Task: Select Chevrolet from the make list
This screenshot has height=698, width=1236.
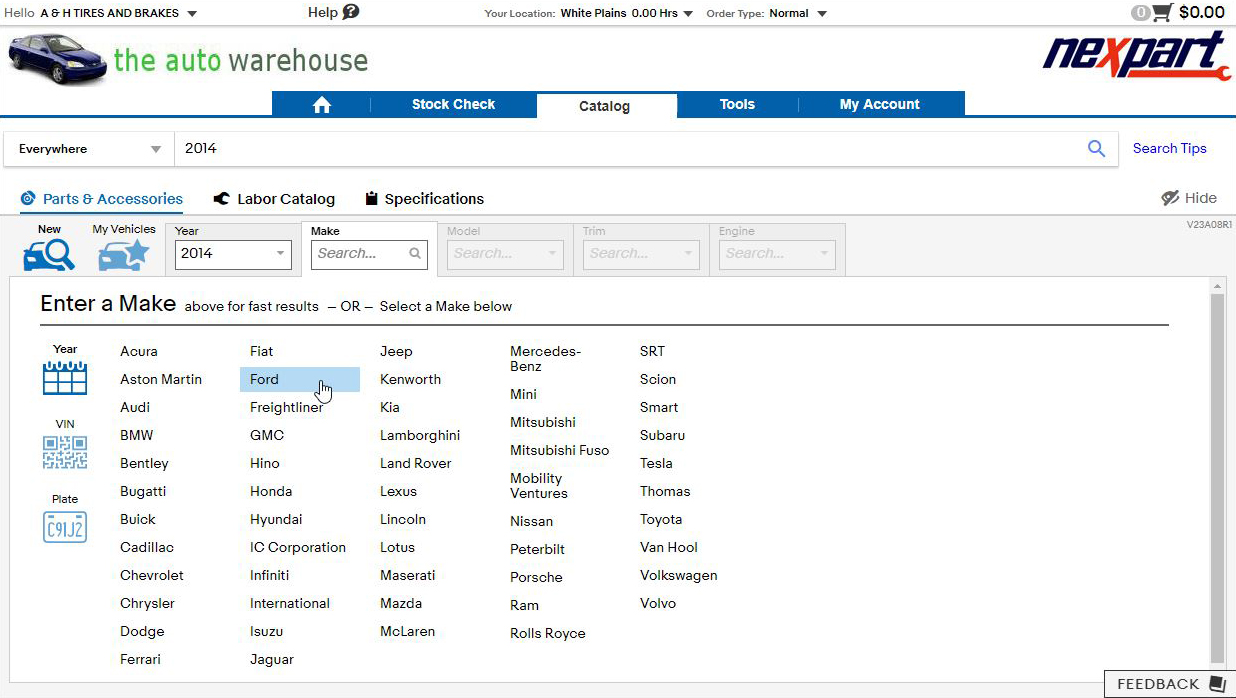Action: click(x=152, y=575)
